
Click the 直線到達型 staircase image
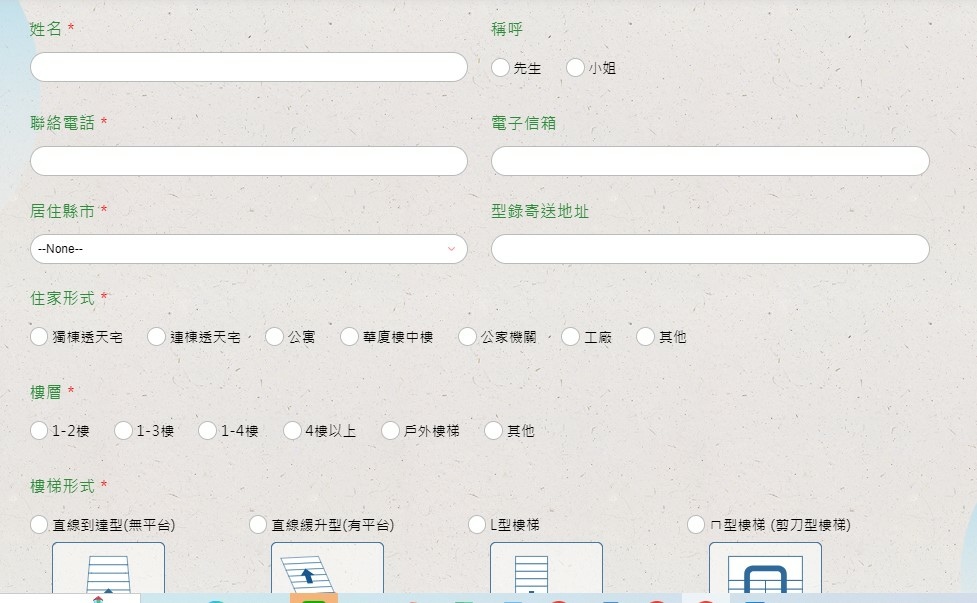(108, 567)
